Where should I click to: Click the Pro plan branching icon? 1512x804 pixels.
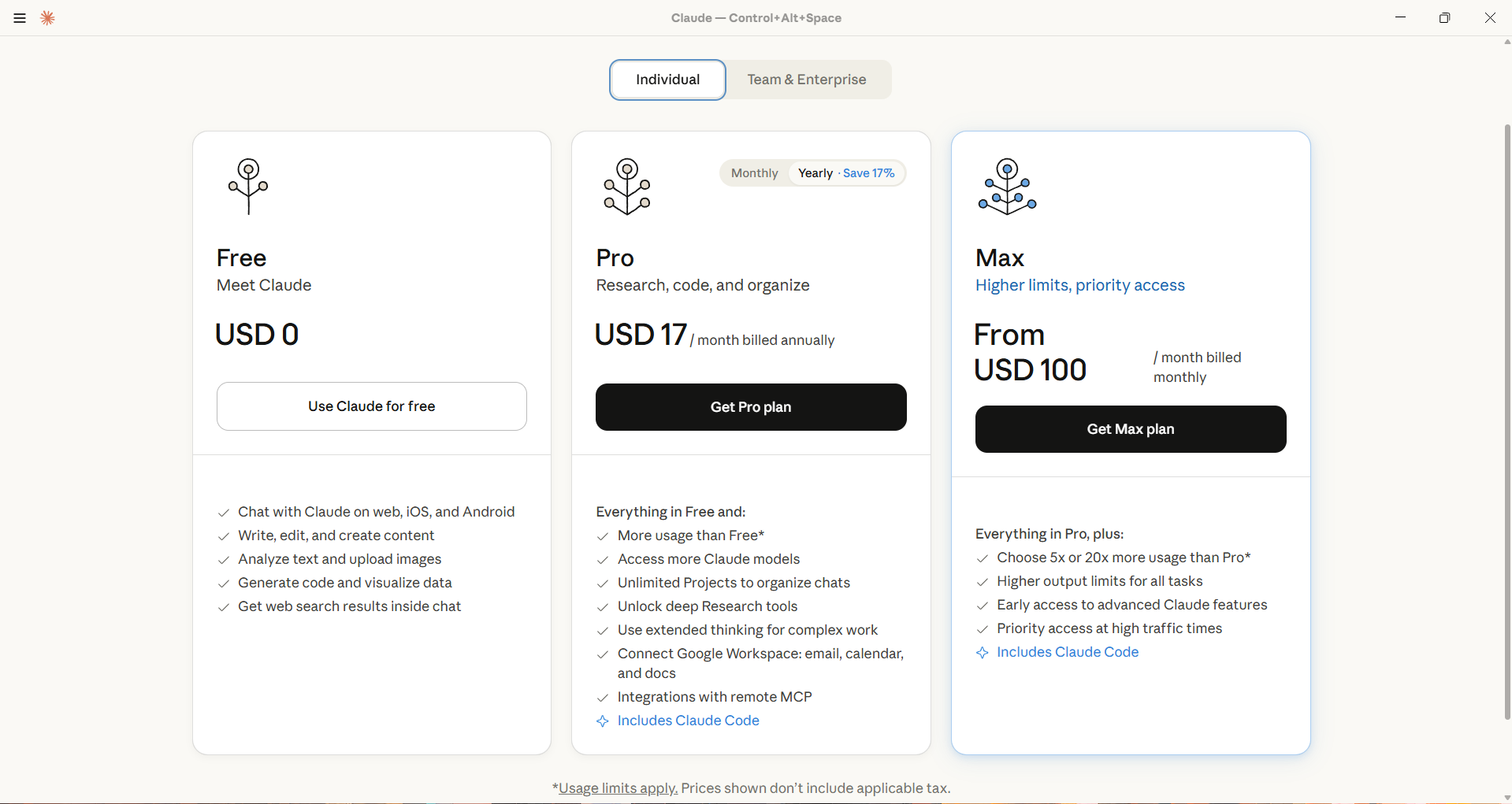coord(627,187)
